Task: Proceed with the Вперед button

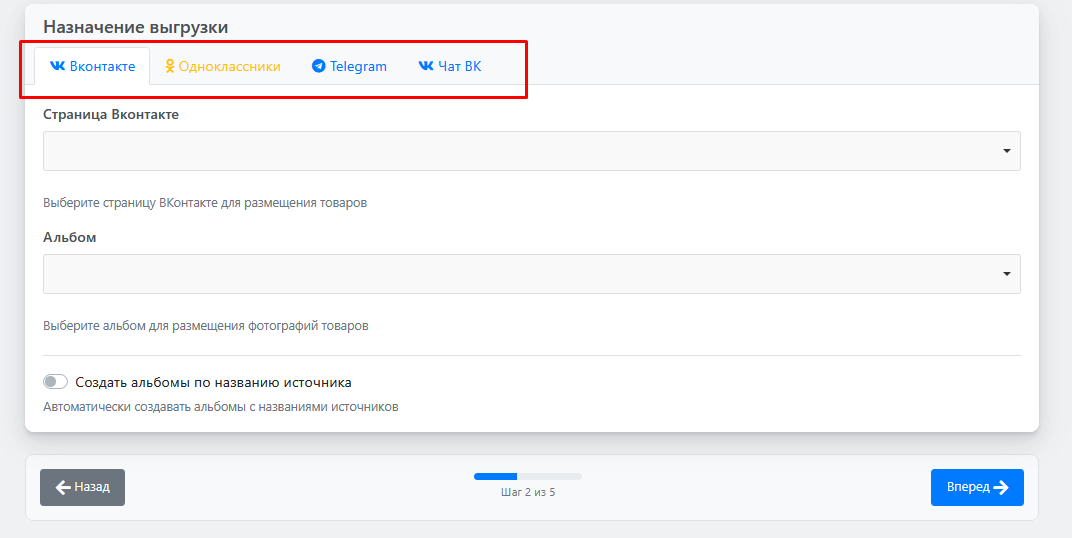Action: [x=976, y=487]
